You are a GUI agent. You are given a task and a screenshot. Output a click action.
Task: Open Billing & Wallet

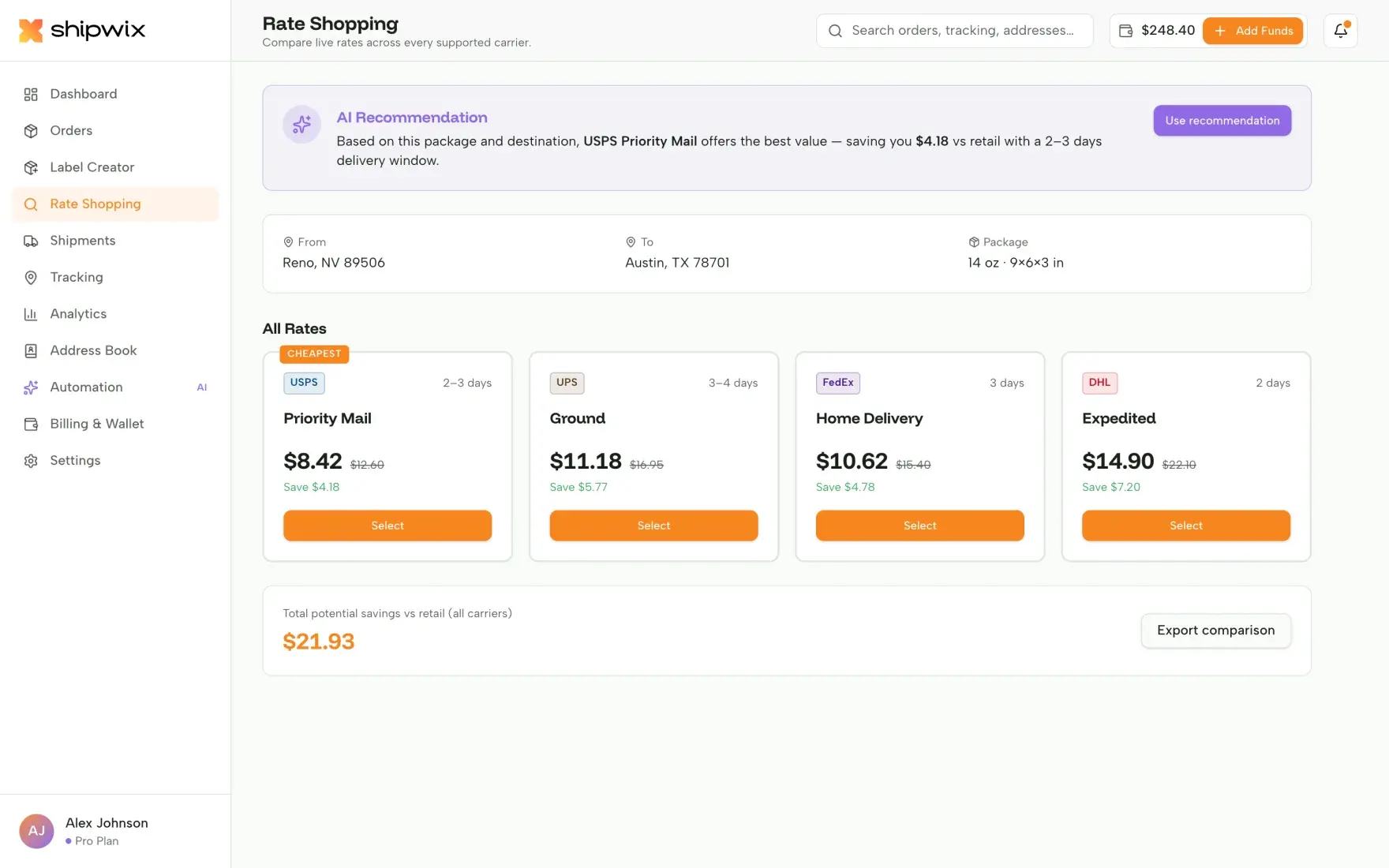[115, 425]
